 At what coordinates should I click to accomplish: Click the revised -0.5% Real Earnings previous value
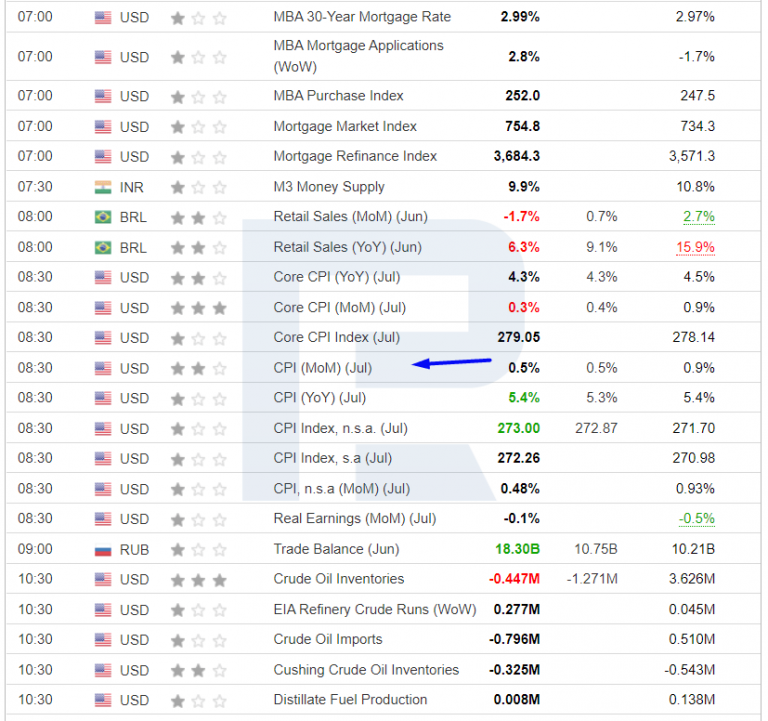696,519
